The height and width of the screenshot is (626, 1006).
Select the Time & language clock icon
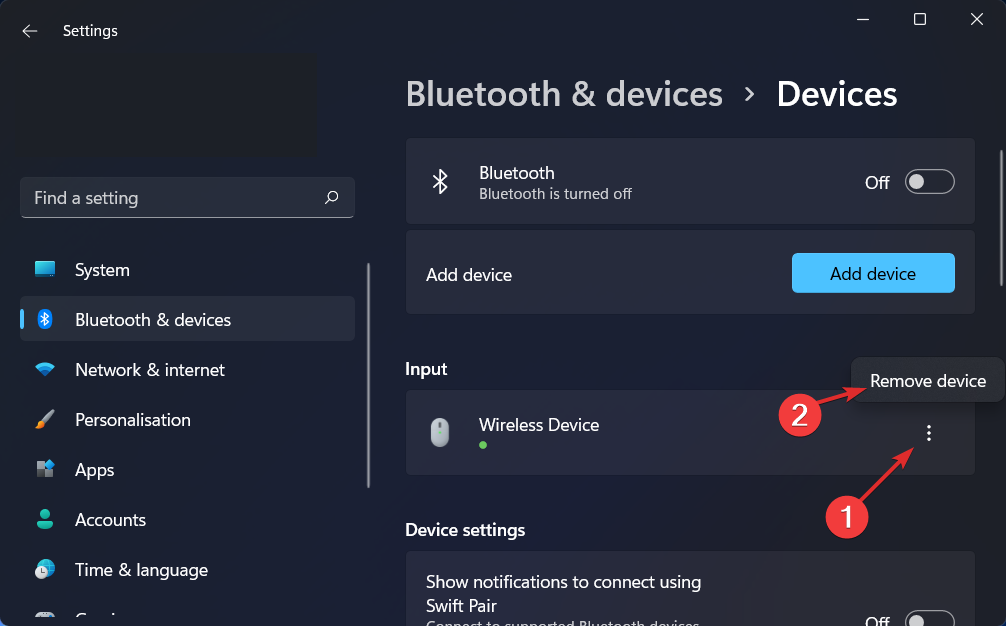(45, 569)
